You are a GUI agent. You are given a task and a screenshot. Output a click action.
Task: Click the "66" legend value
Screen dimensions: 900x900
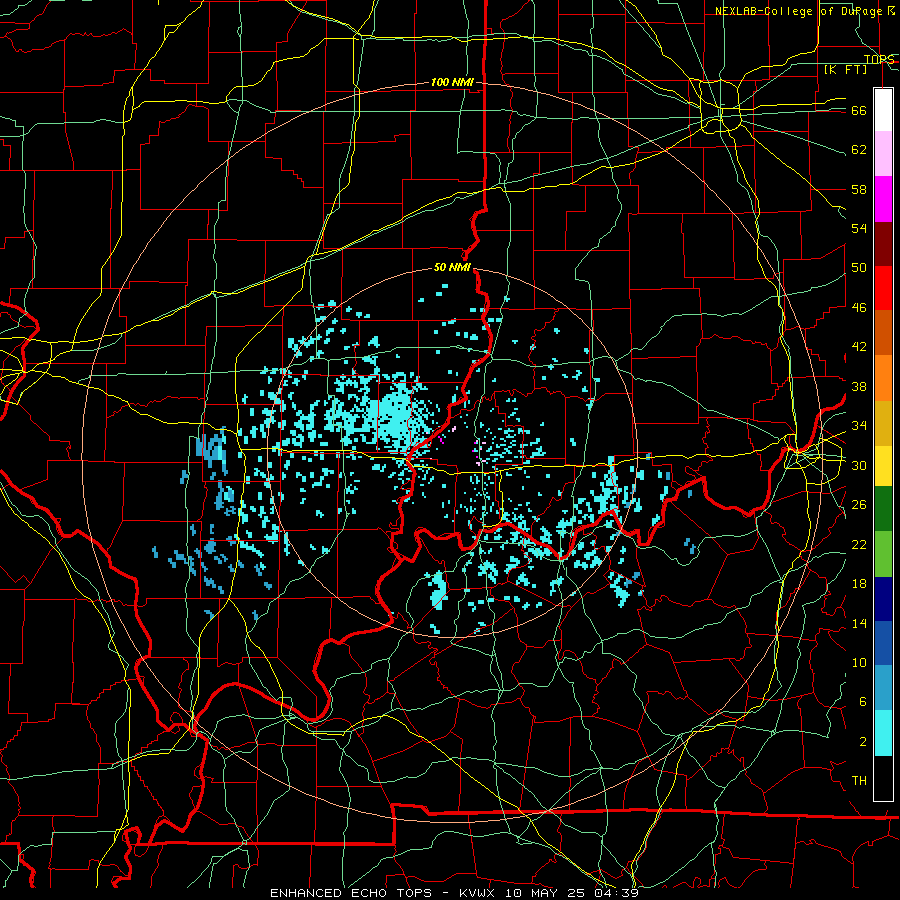click(x=859, y=111)
